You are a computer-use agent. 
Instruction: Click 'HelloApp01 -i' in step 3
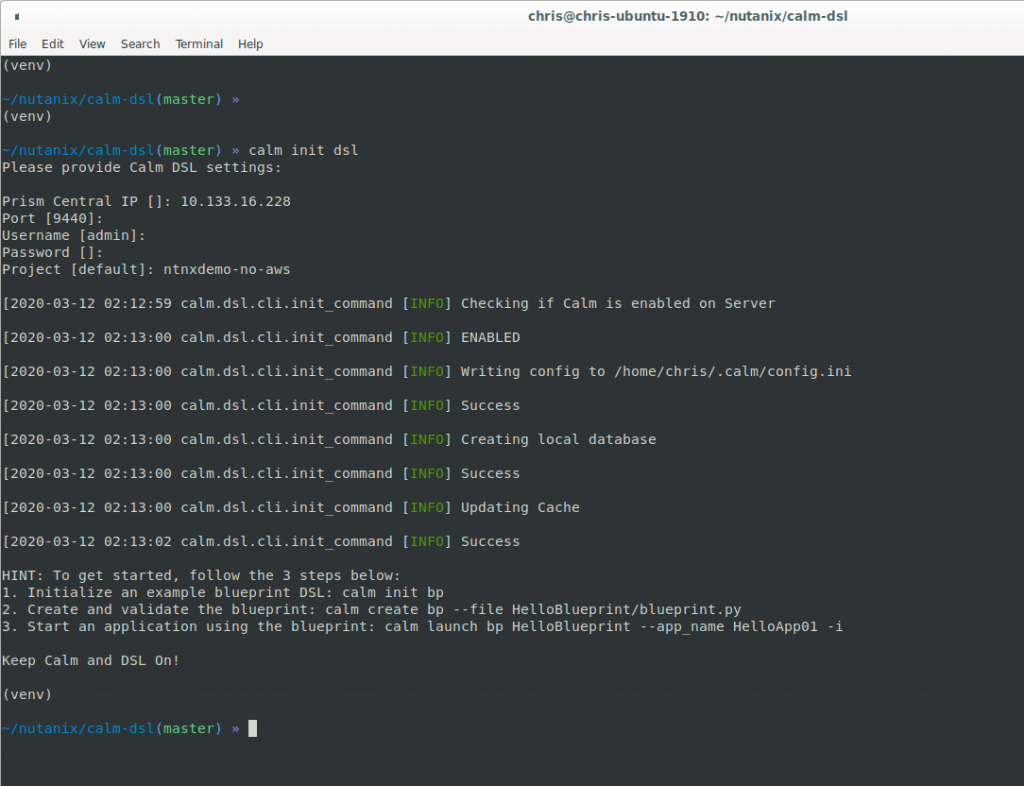click(788, 626)
